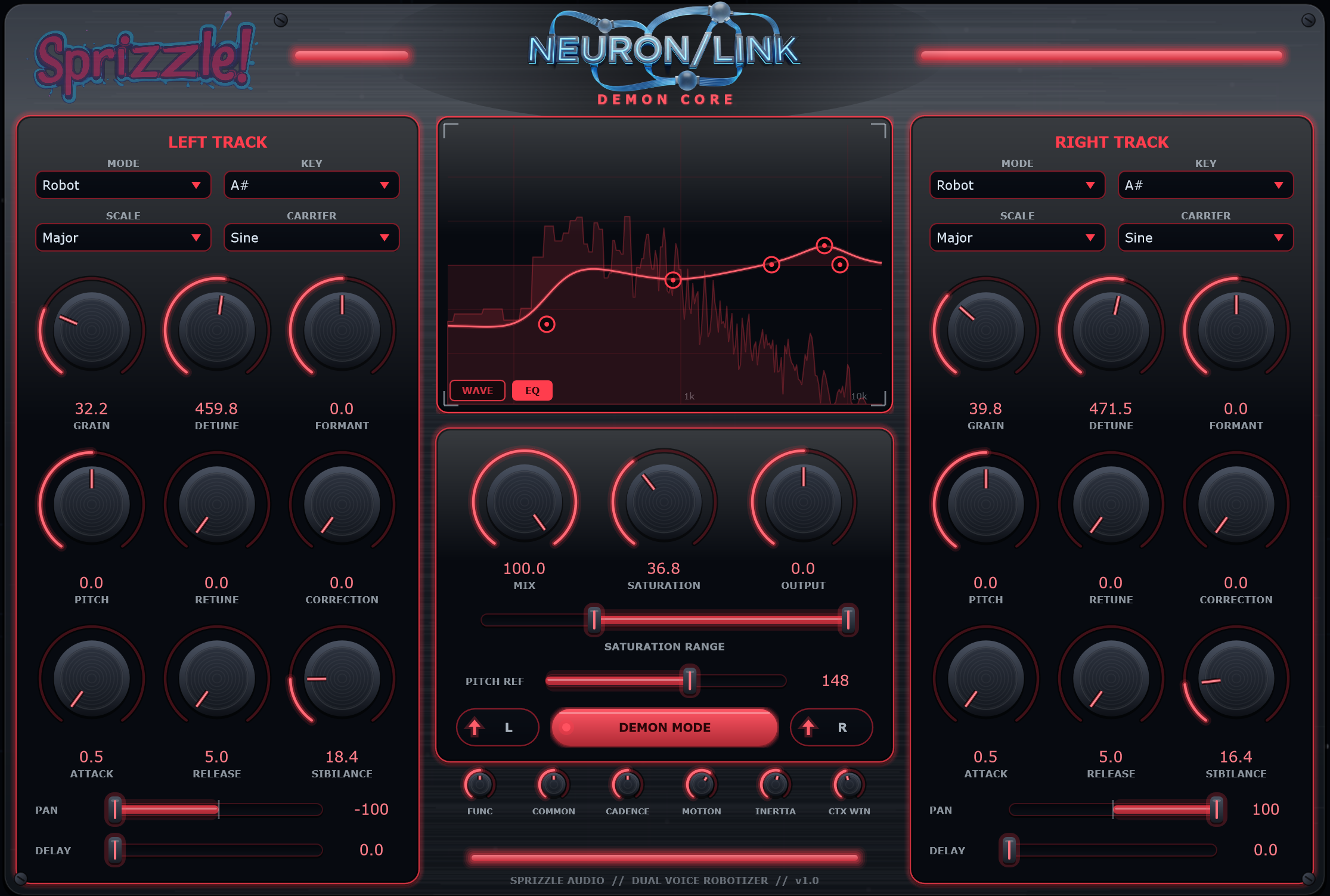Click the Left Track Detune value 459.8

tap(216, 409)
